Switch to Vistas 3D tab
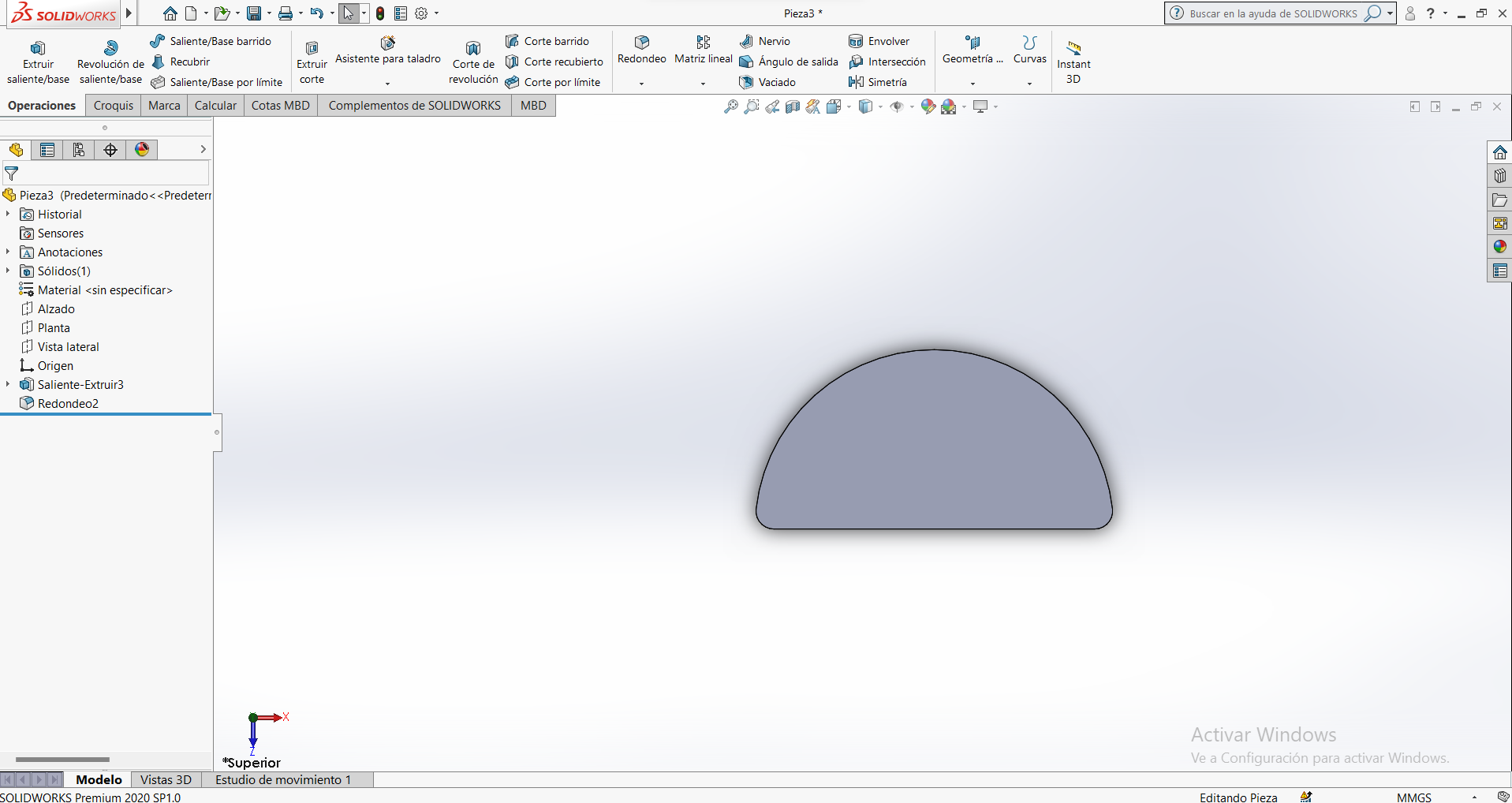Screen dimensions: 1512x803 (x=166, y=779)
